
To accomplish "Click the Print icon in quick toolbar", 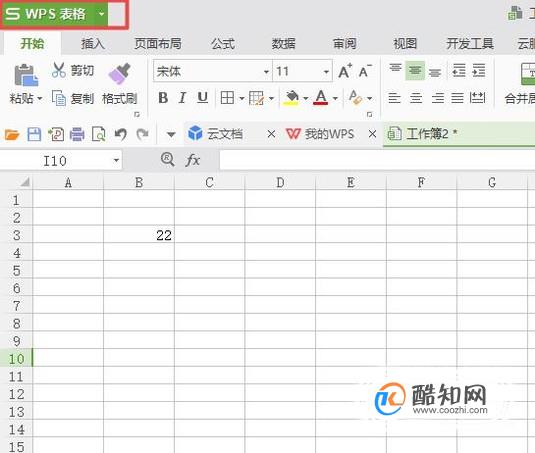I will [x=77, y=134].
